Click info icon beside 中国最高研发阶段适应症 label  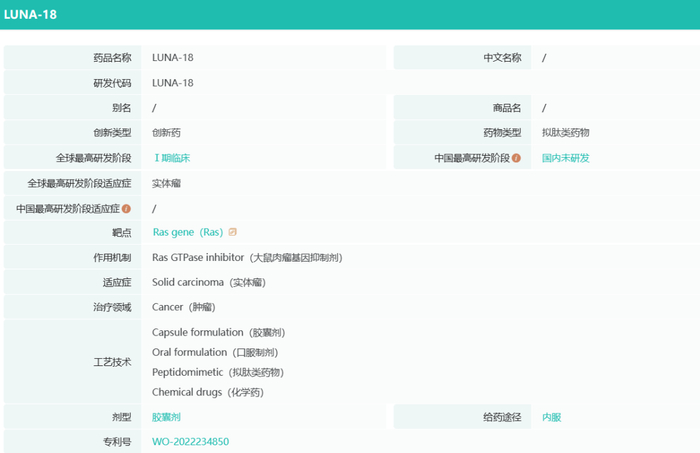(126, 208)
